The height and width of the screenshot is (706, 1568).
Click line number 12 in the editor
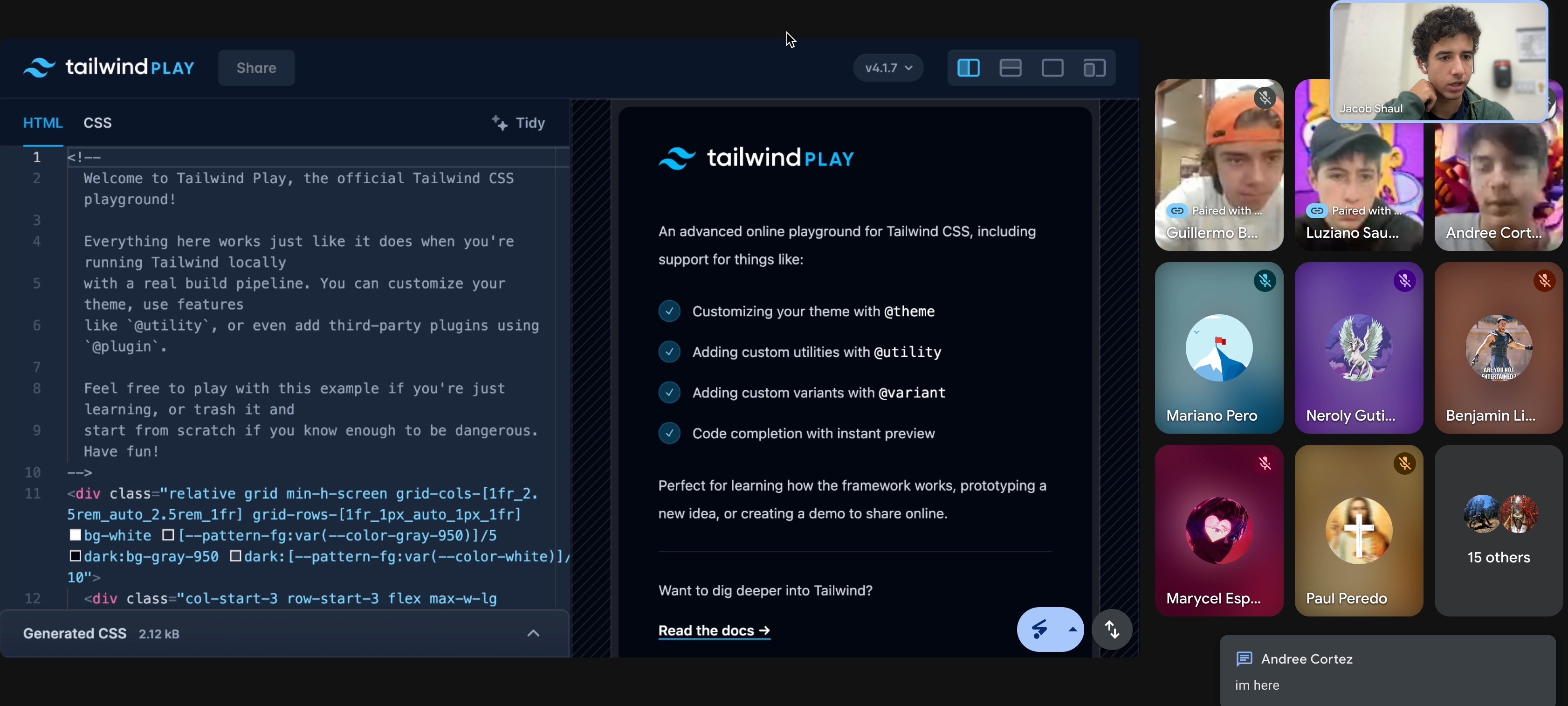click(32, 598)
